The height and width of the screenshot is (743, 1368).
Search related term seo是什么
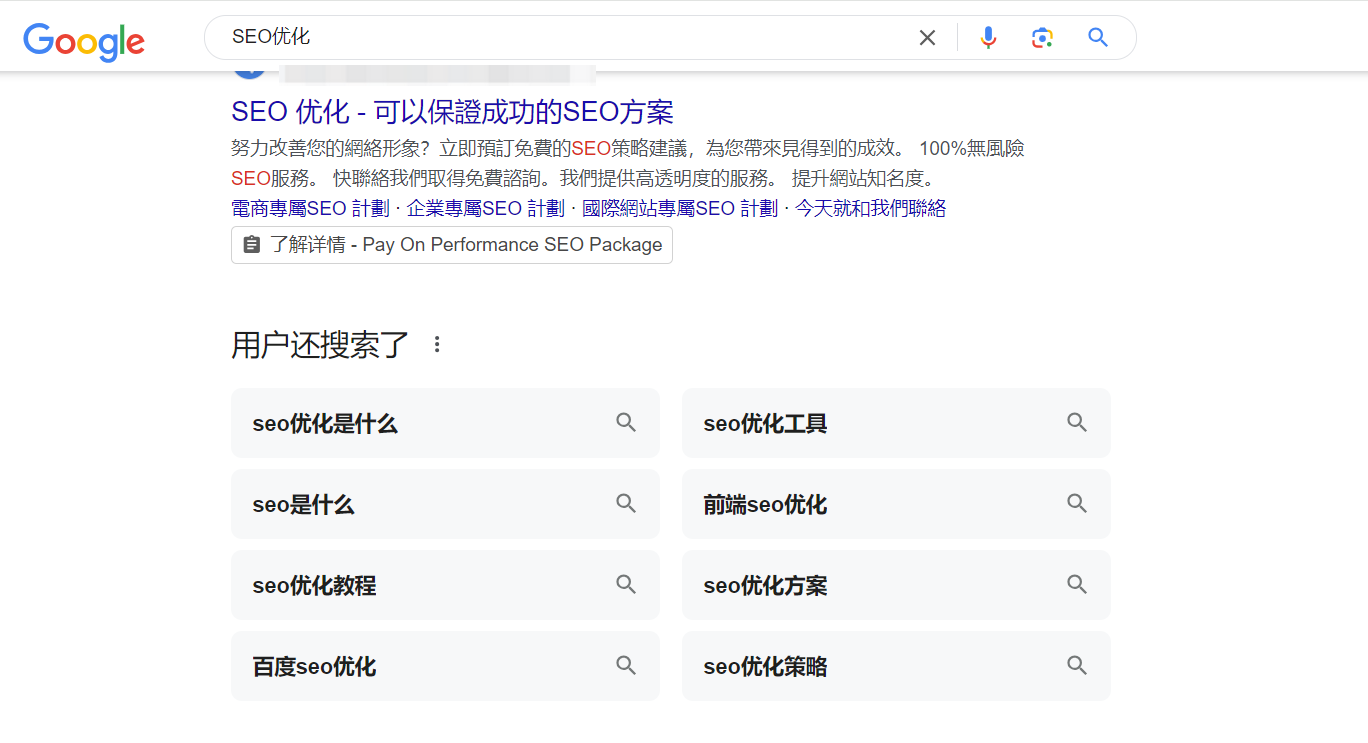pos(445,504)
